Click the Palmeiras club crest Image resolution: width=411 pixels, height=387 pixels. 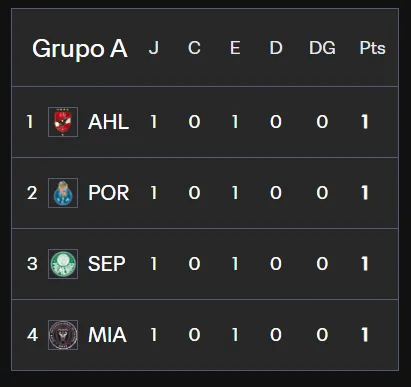[63, 264]
